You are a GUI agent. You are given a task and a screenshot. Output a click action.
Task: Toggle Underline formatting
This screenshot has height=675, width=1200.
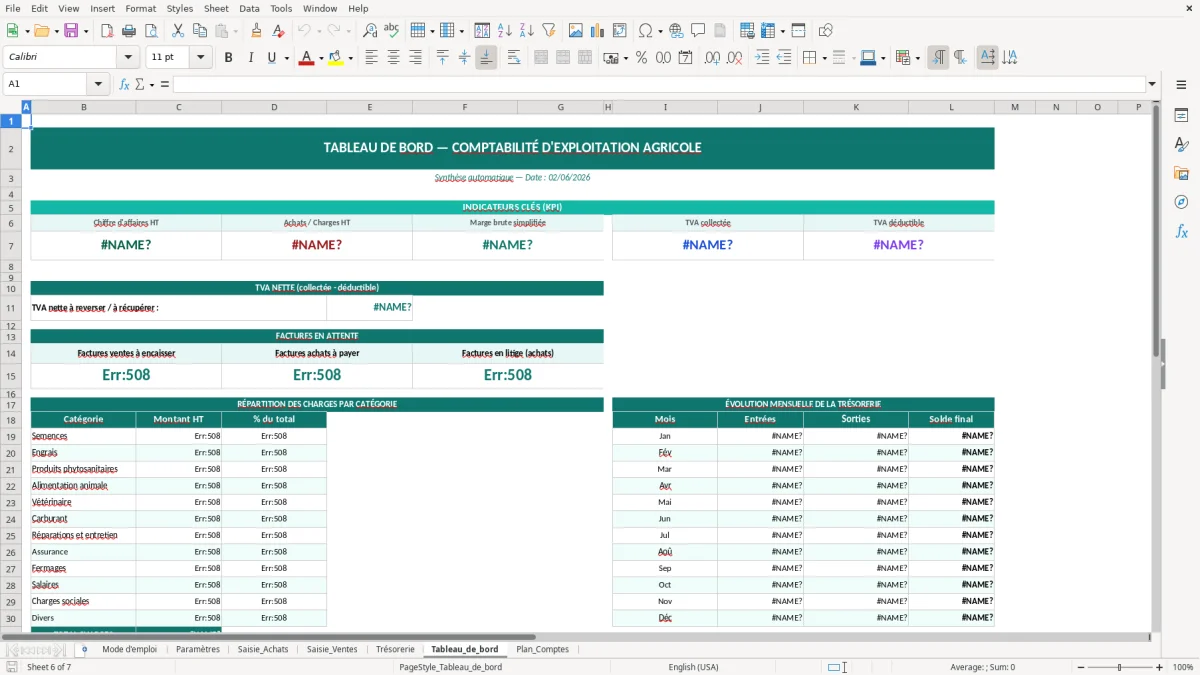pos(271,58)
